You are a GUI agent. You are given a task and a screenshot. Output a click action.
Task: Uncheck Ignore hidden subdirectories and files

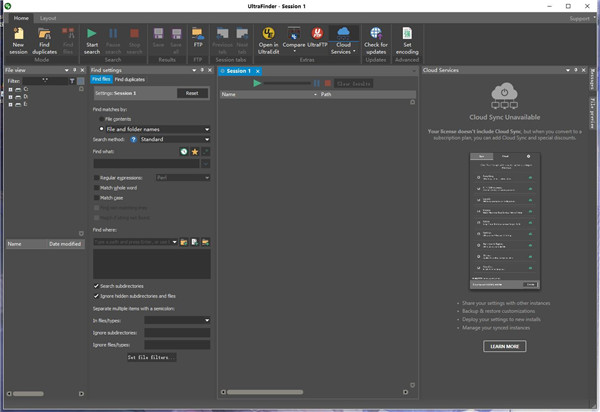tap(96, 296)
